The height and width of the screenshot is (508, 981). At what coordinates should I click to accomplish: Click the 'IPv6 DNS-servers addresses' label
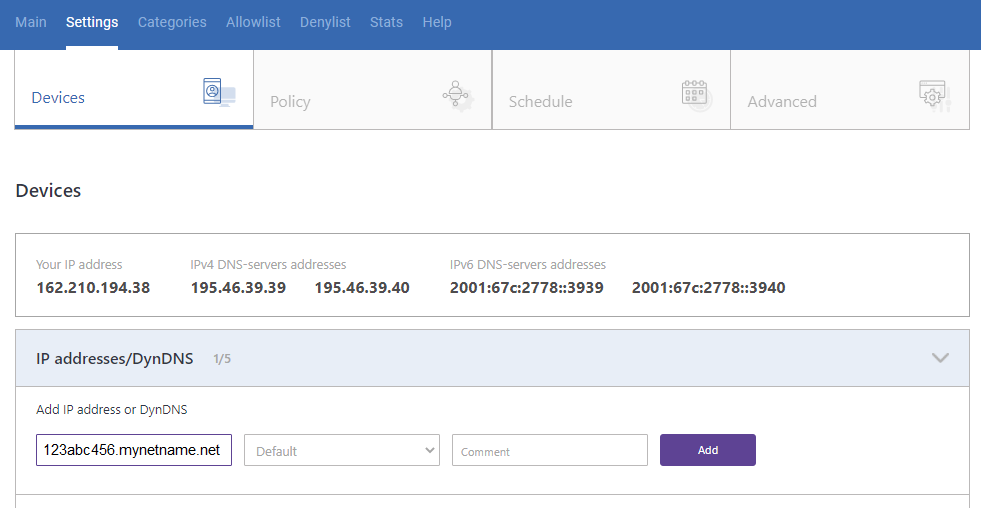point(527,265)
